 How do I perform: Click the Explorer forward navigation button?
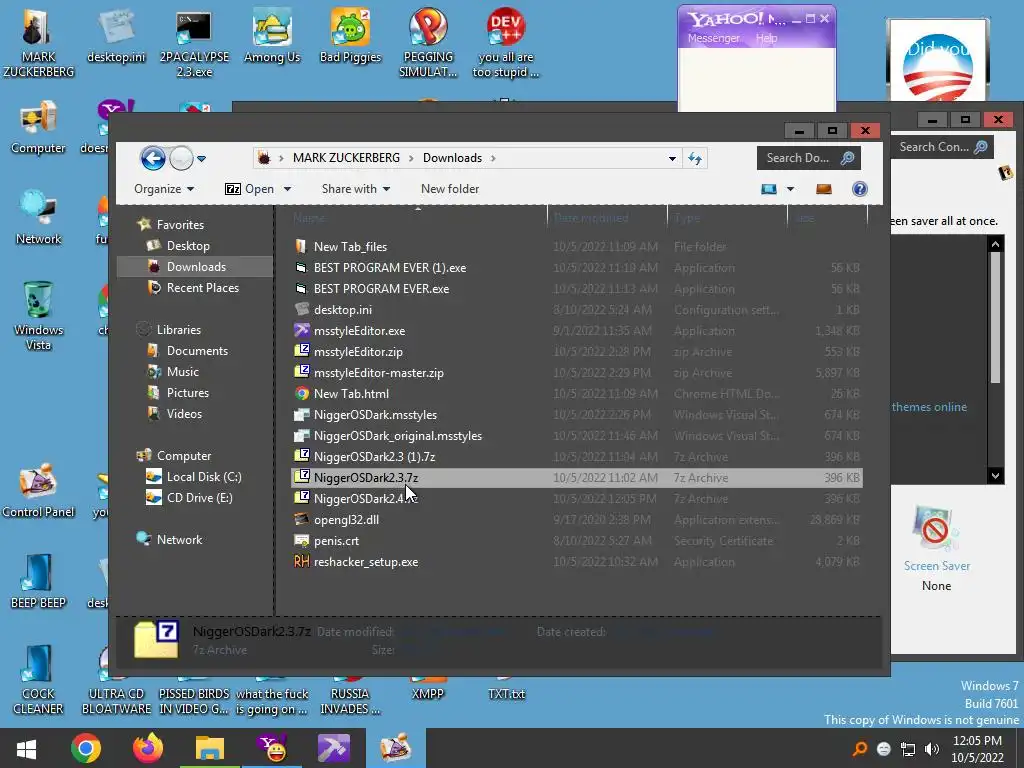click(182, 158)
